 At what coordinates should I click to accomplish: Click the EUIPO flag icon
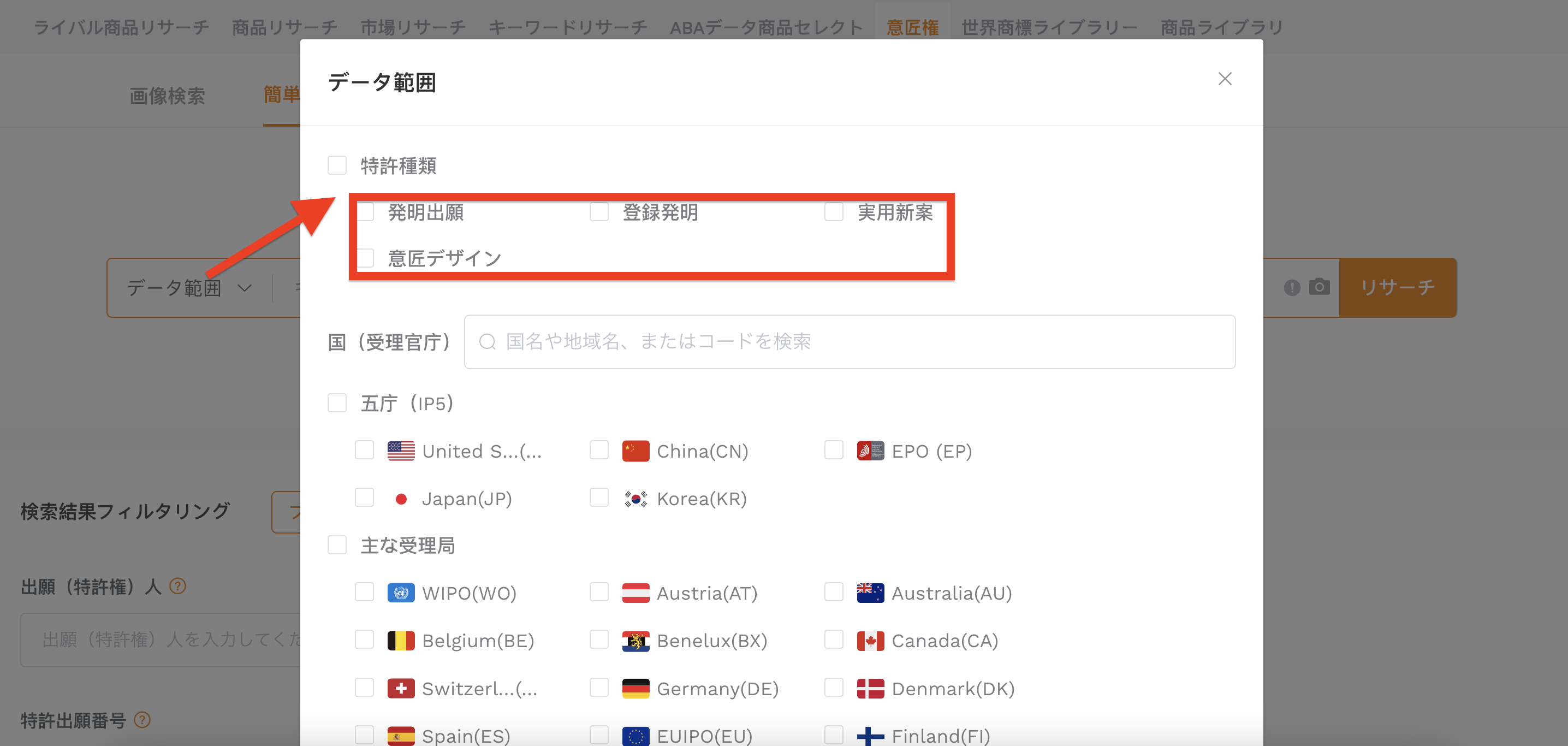coord(635,736)
